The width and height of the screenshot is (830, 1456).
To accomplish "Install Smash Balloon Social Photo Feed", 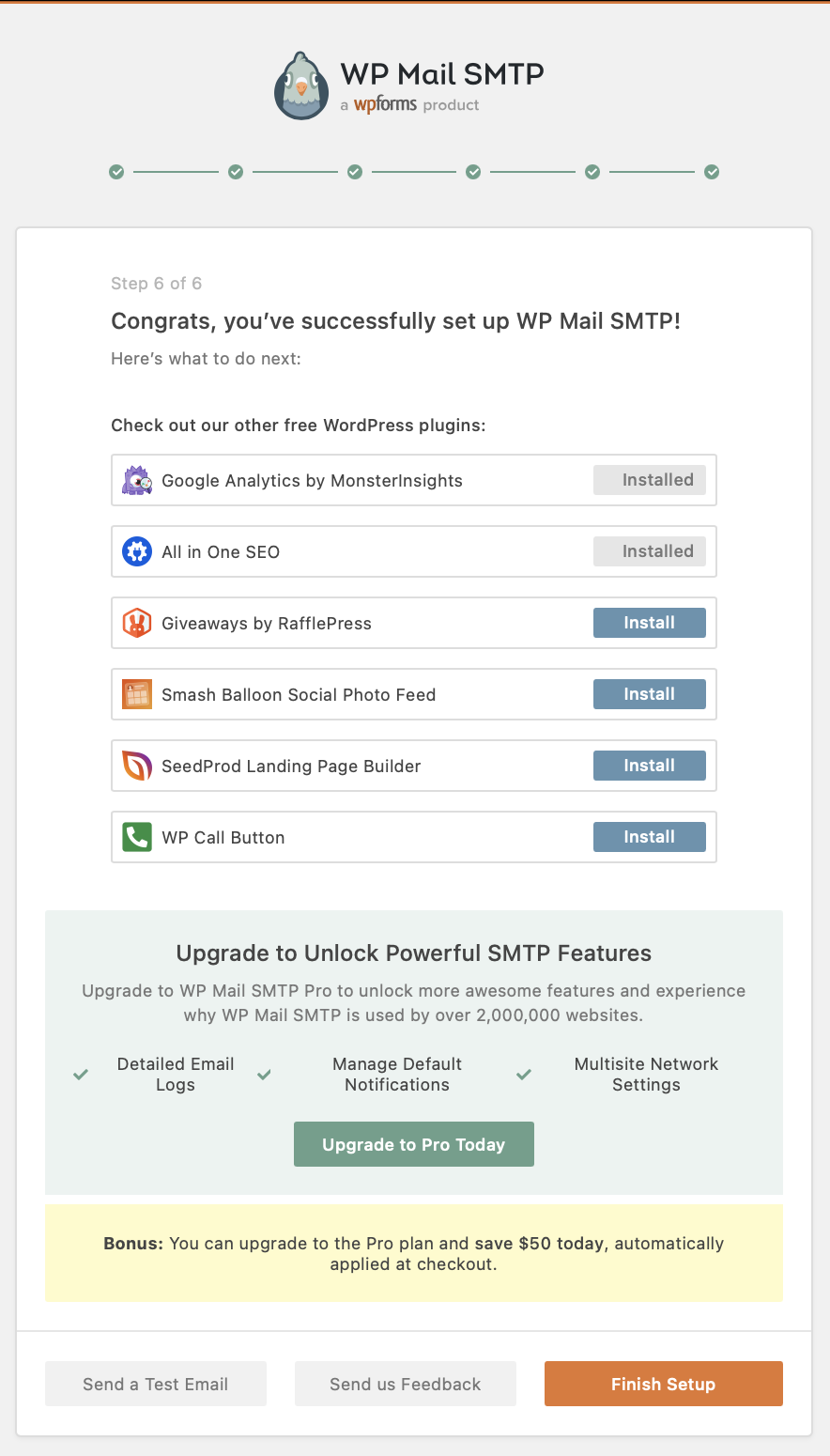I will pos(649,694).
